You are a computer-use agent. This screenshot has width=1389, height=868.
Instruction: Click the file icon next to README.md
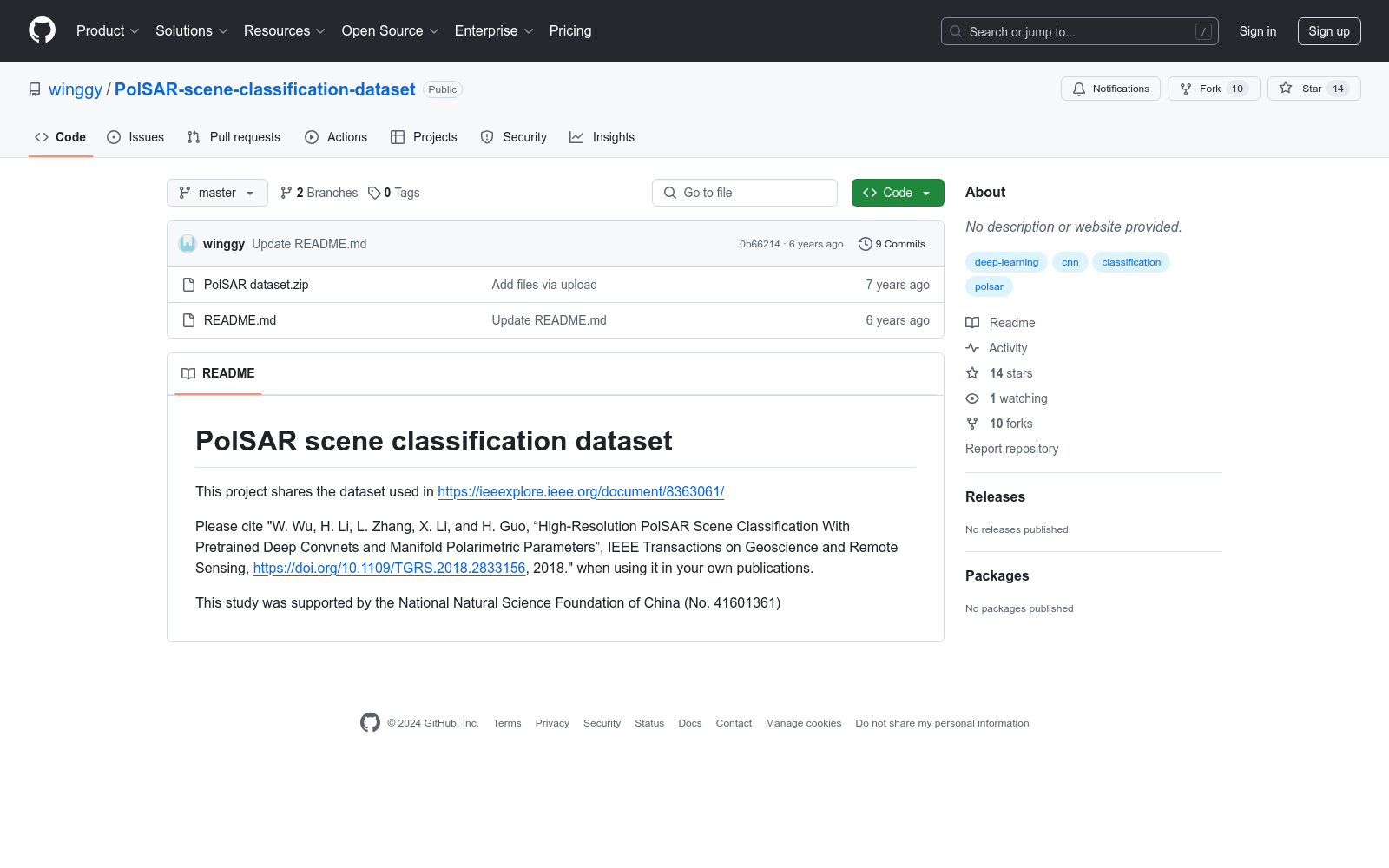(188, 319)
